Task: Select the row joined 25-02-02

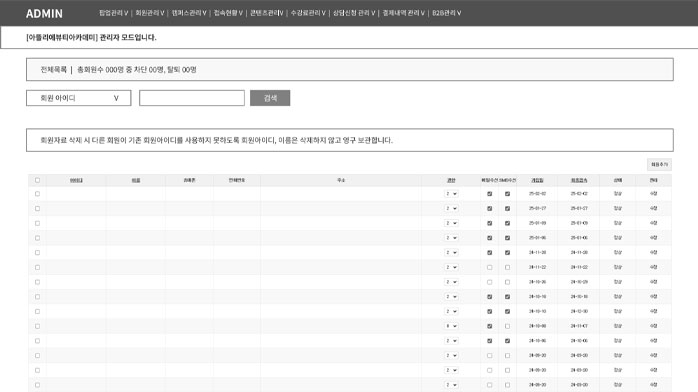Action: coord(37,194)
